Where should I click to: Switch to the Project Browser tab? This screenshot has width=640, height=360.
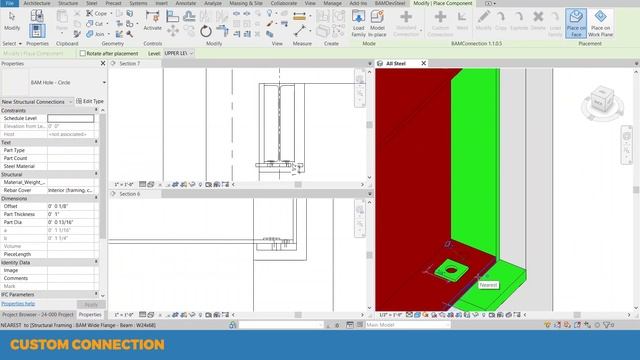(x=38, y=315)
